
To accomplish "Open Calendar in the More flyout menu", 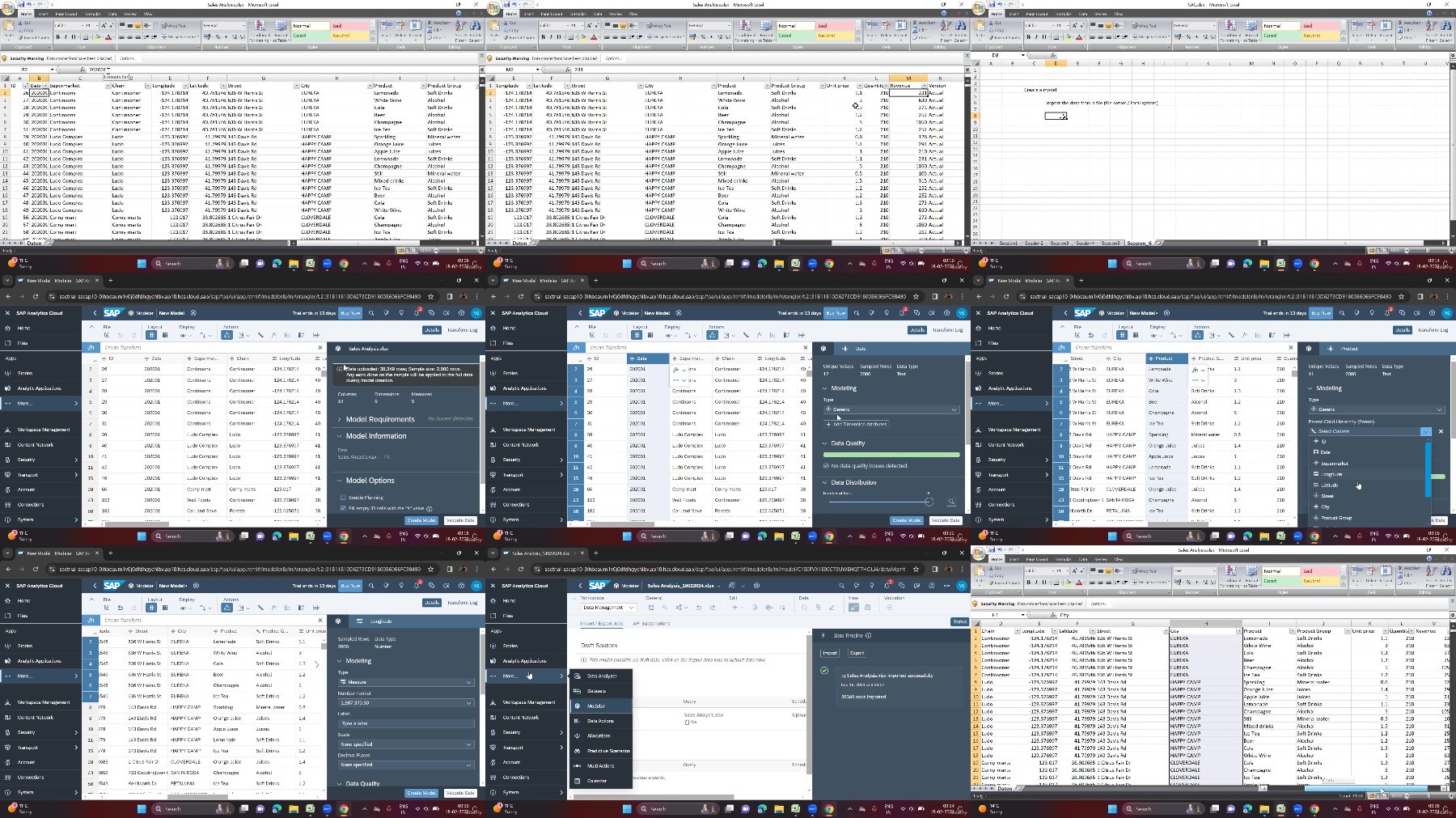I will (x=600, y=781).
